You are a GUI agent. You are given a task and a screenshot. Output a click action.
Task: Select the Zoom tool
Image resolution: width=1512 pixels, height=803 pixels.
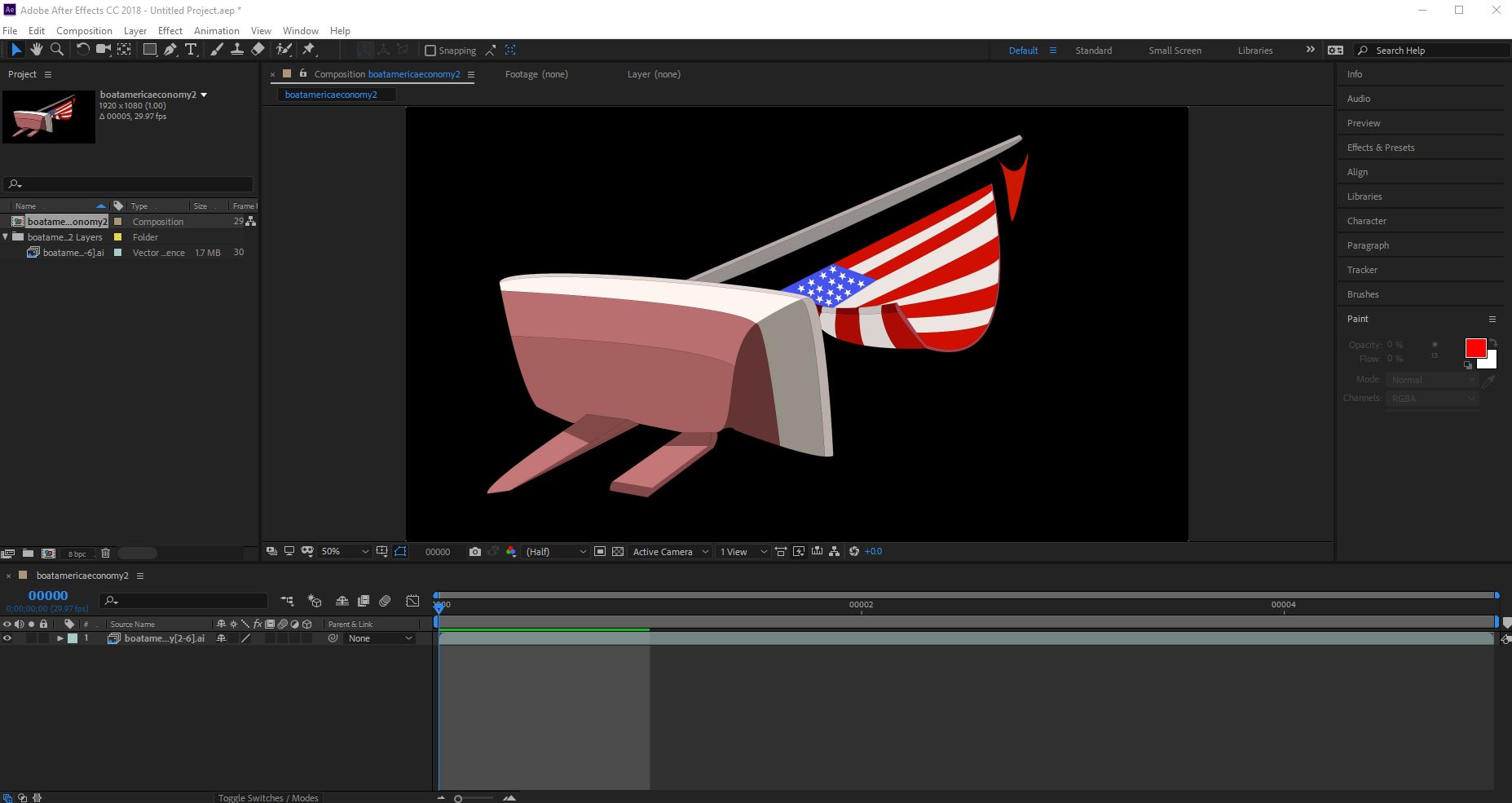[57, 50]
